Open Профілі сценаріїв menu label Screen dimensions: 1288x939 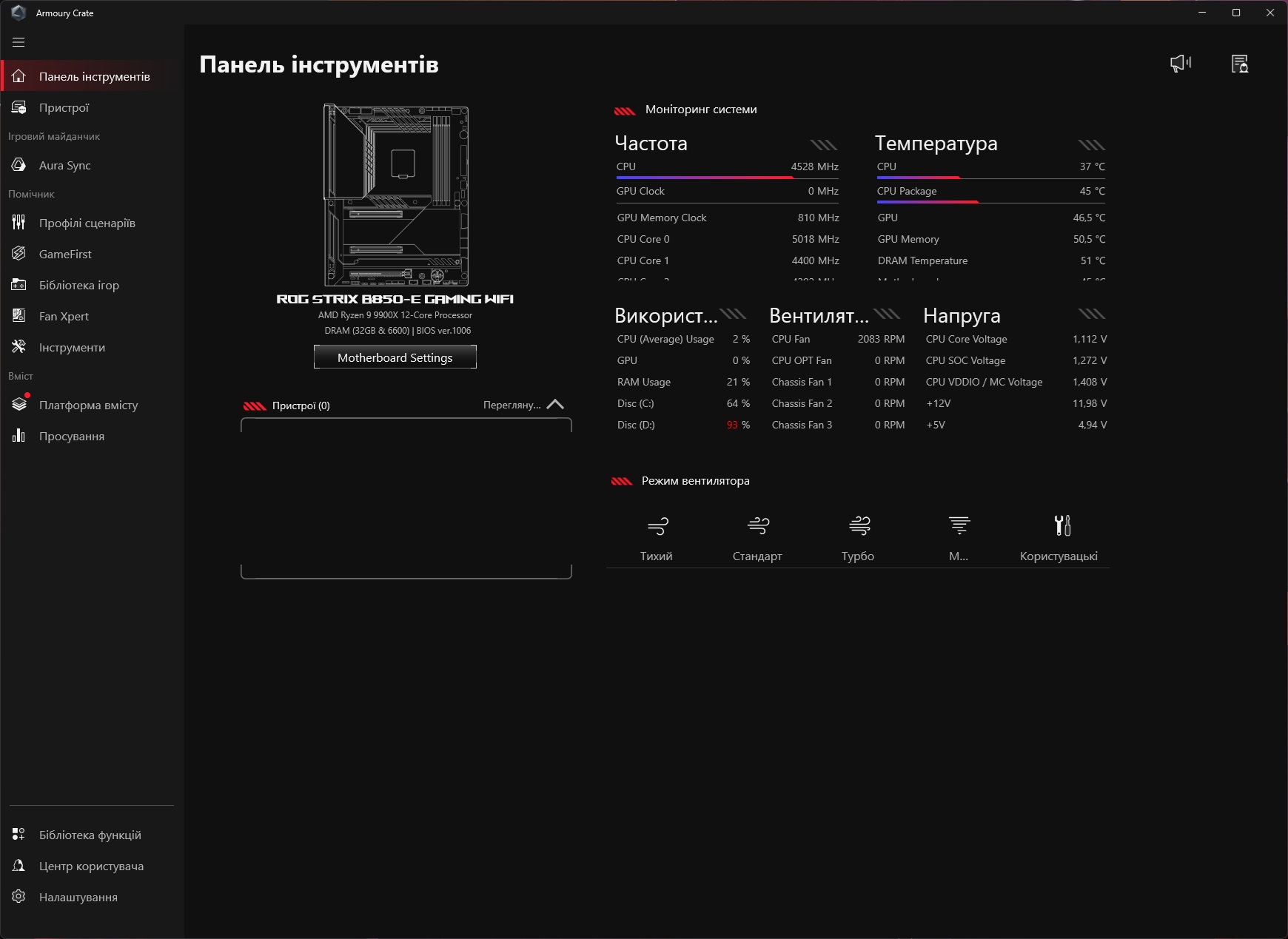(87, 223)
